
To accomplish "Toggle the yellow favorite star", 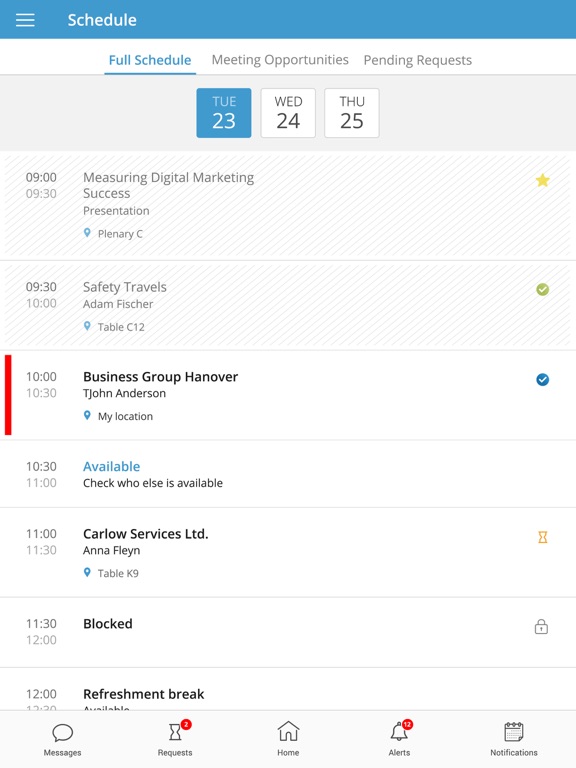I will pyautogui.click(x=542, y=180).
